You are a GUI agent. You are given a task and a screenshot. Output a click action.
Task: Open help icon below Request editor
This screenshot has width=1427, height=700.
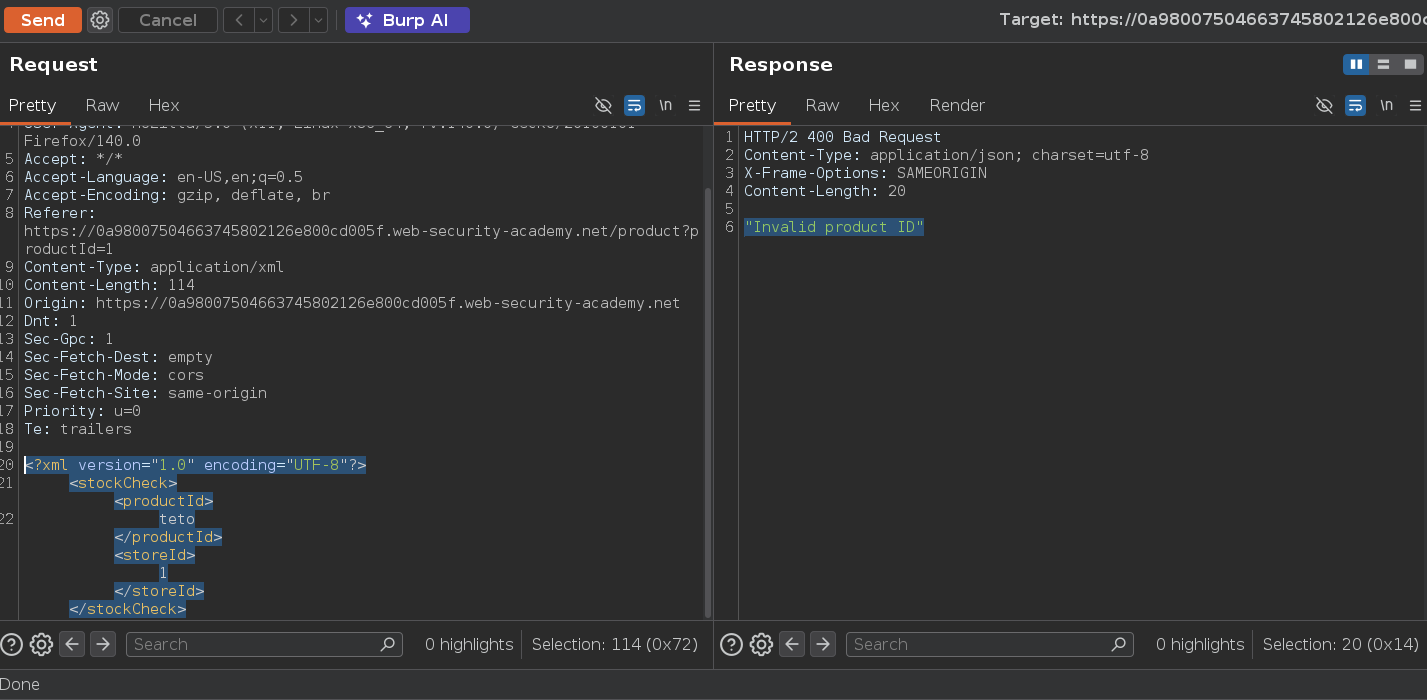click(x=12, y=645)
